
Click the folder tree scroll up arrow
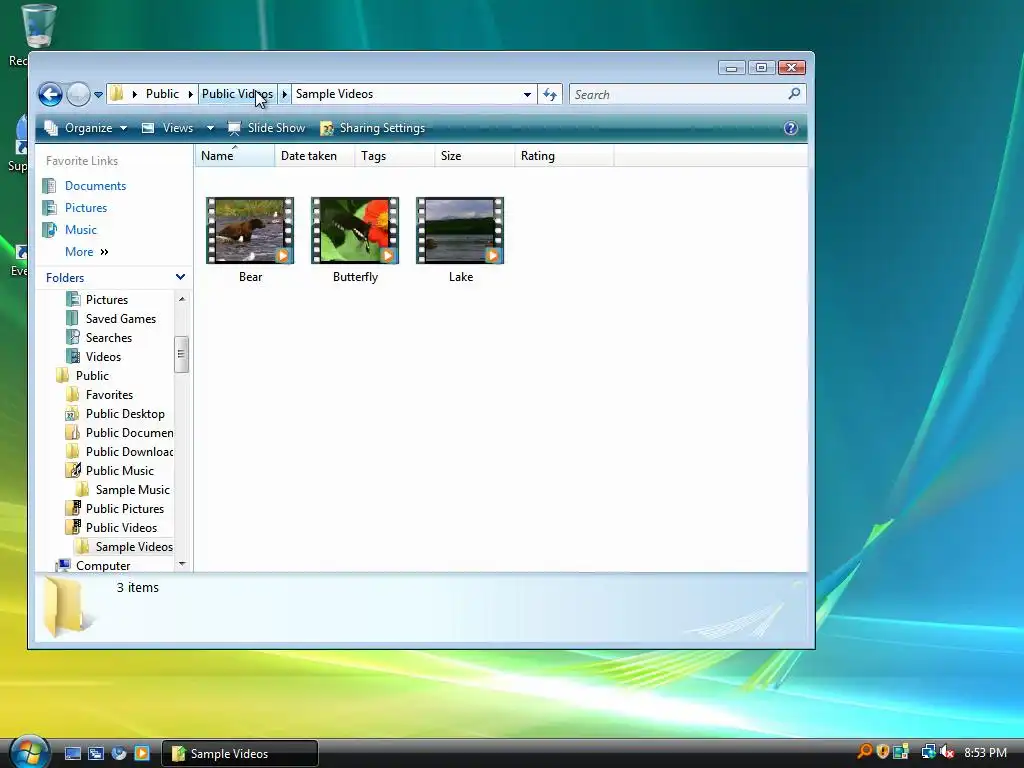coord(182,299)
